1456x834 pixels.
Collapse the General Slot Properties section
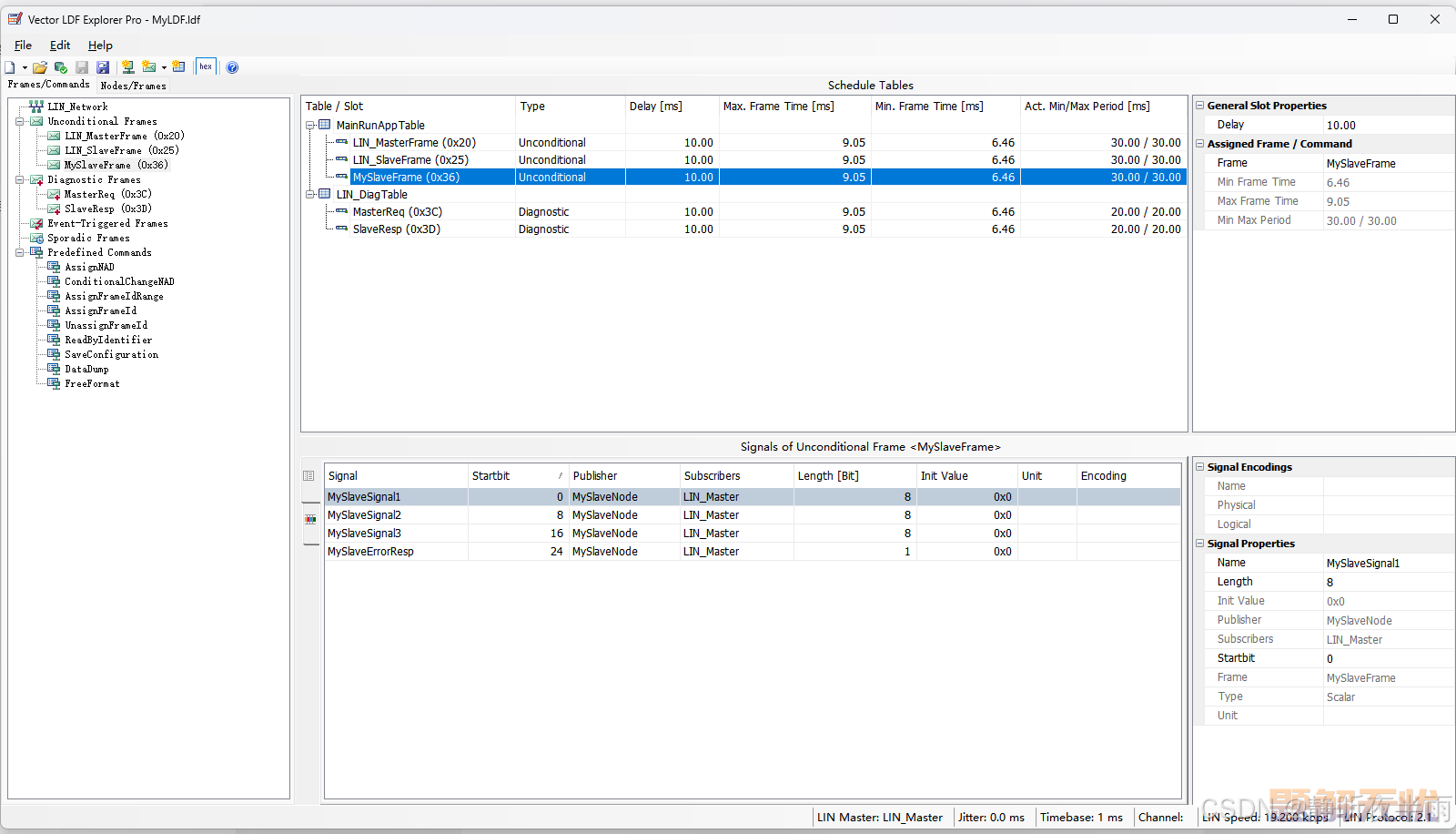[1199, 106]
